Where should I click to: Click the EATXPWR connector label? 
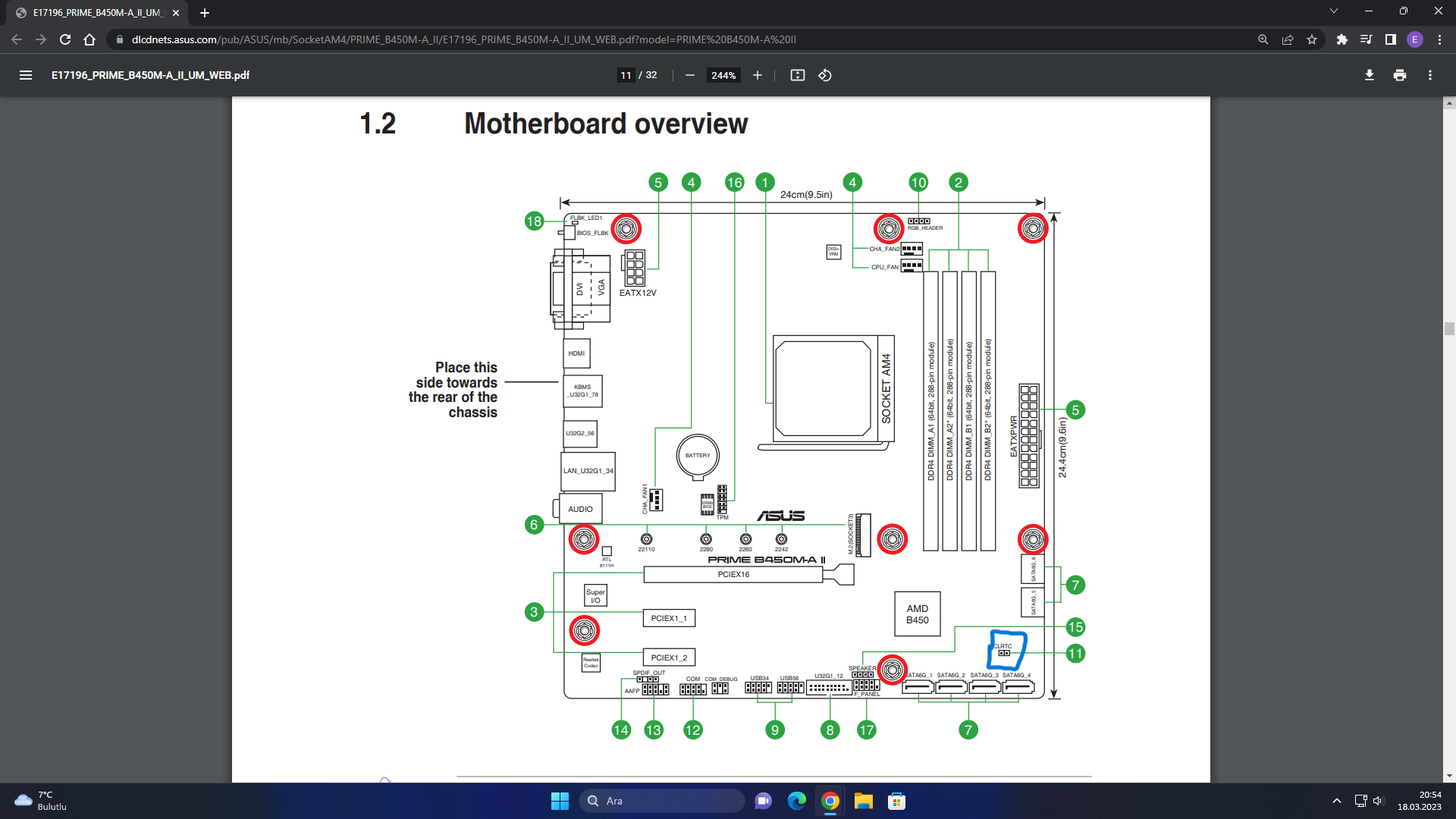[1014, 436]
